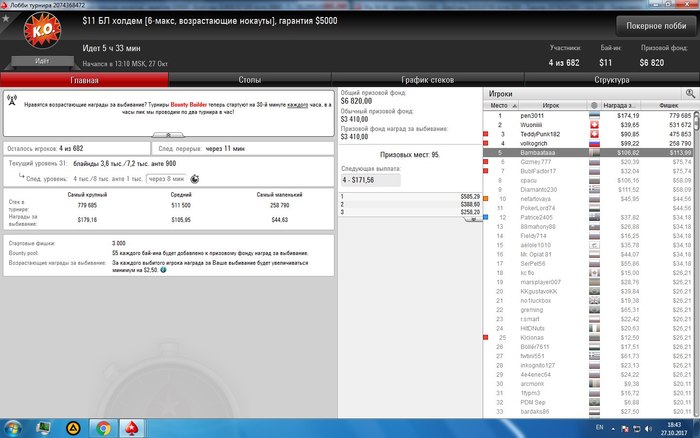This screenshot has width=700, height=438.
Task: Click the K.O. tournament logo
Action: (x=42, y=30)
